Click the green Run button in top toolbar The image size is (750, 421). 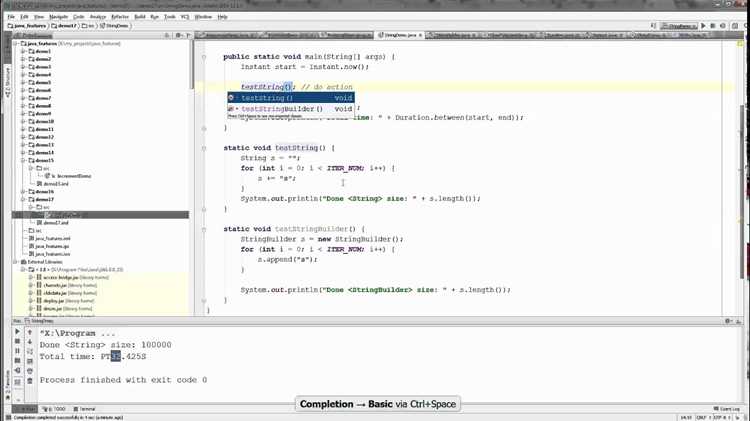pos(703,26)
